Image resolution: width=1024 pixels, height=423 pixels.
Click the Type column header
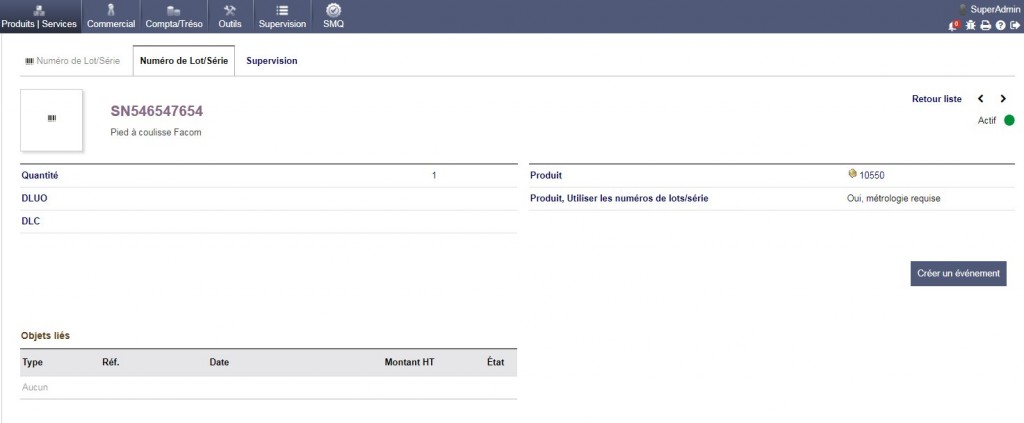[33, 362]
